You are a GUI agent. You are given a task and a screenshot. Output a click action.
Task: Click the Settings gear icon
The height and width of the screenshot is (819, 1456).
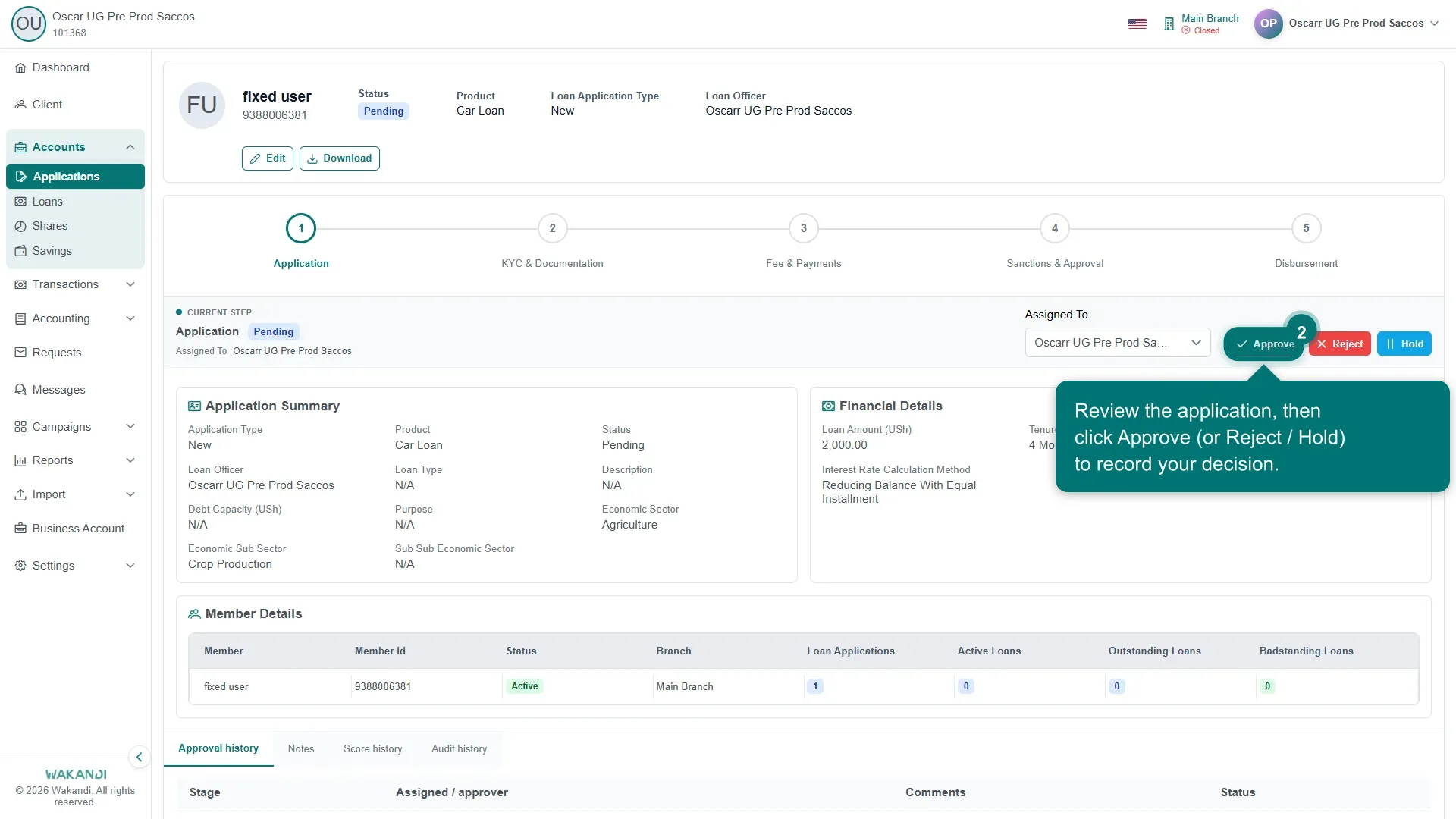click(20, 566)
